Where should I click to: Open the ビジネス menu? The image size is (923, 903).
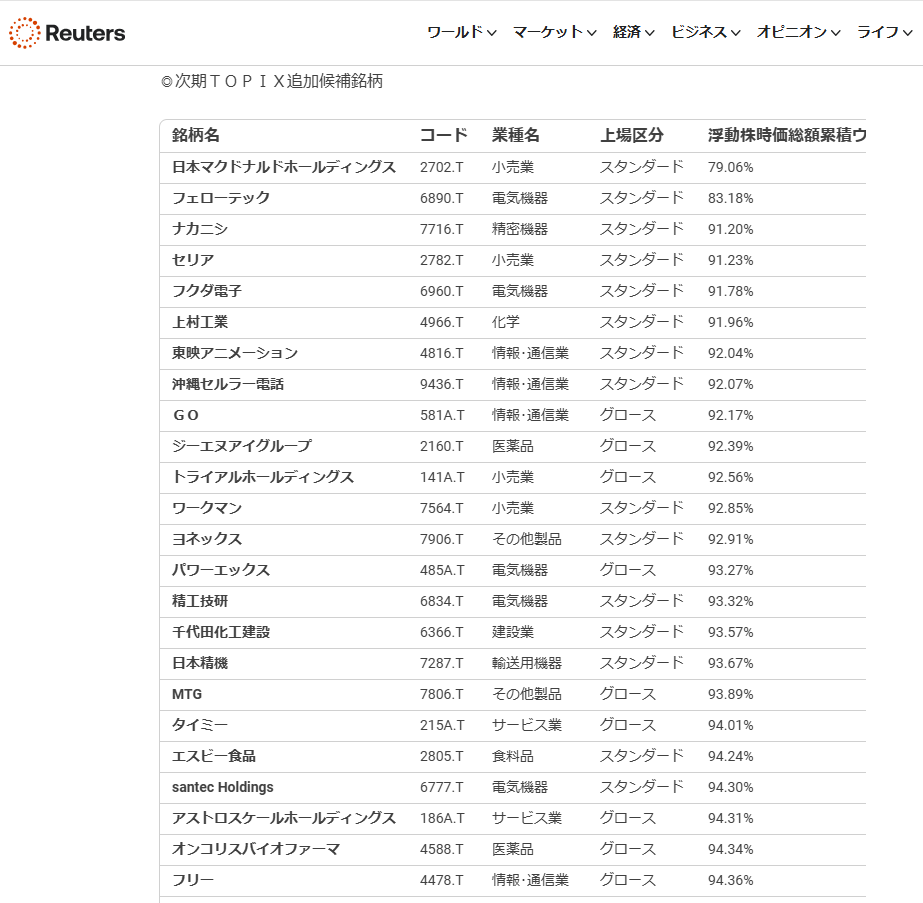(706, 32)
